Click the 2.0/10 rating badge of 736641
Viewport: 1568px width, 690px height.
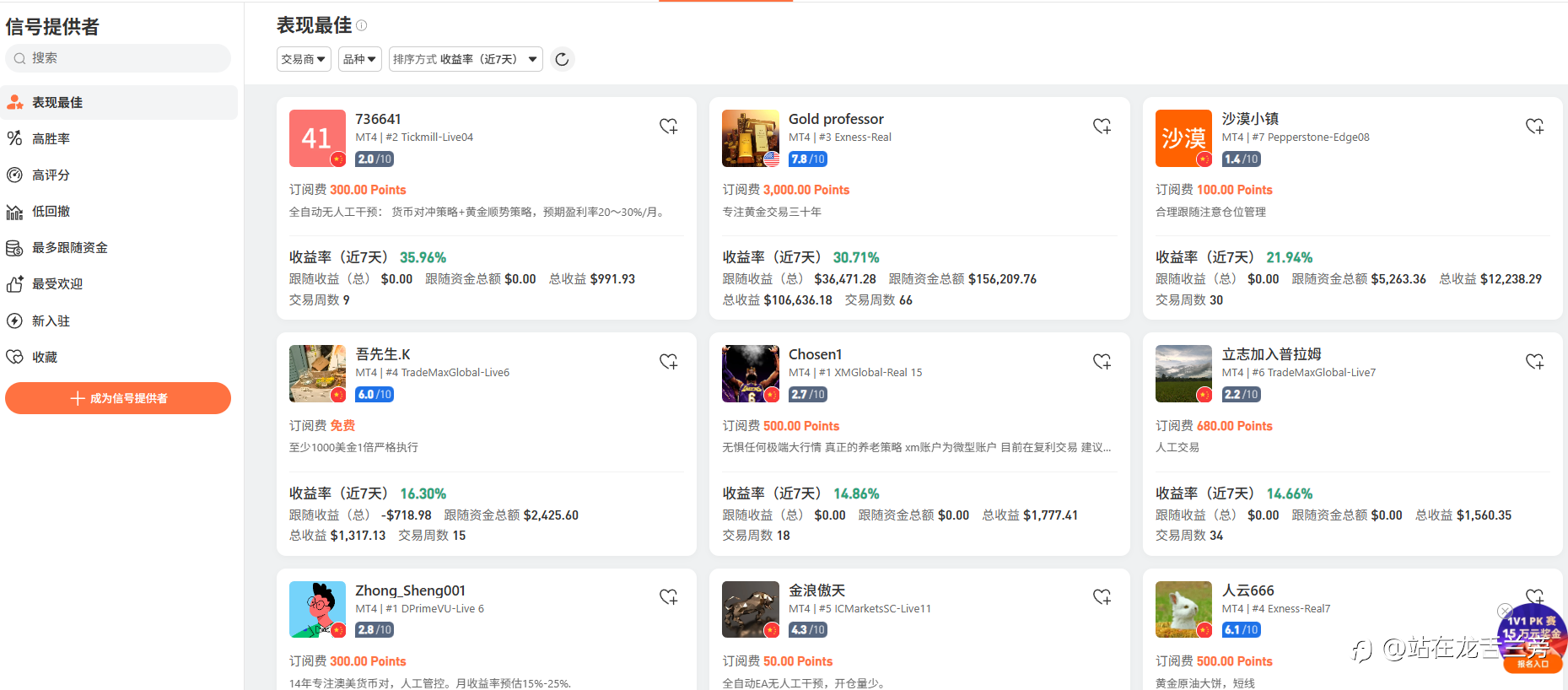point(374,159)
